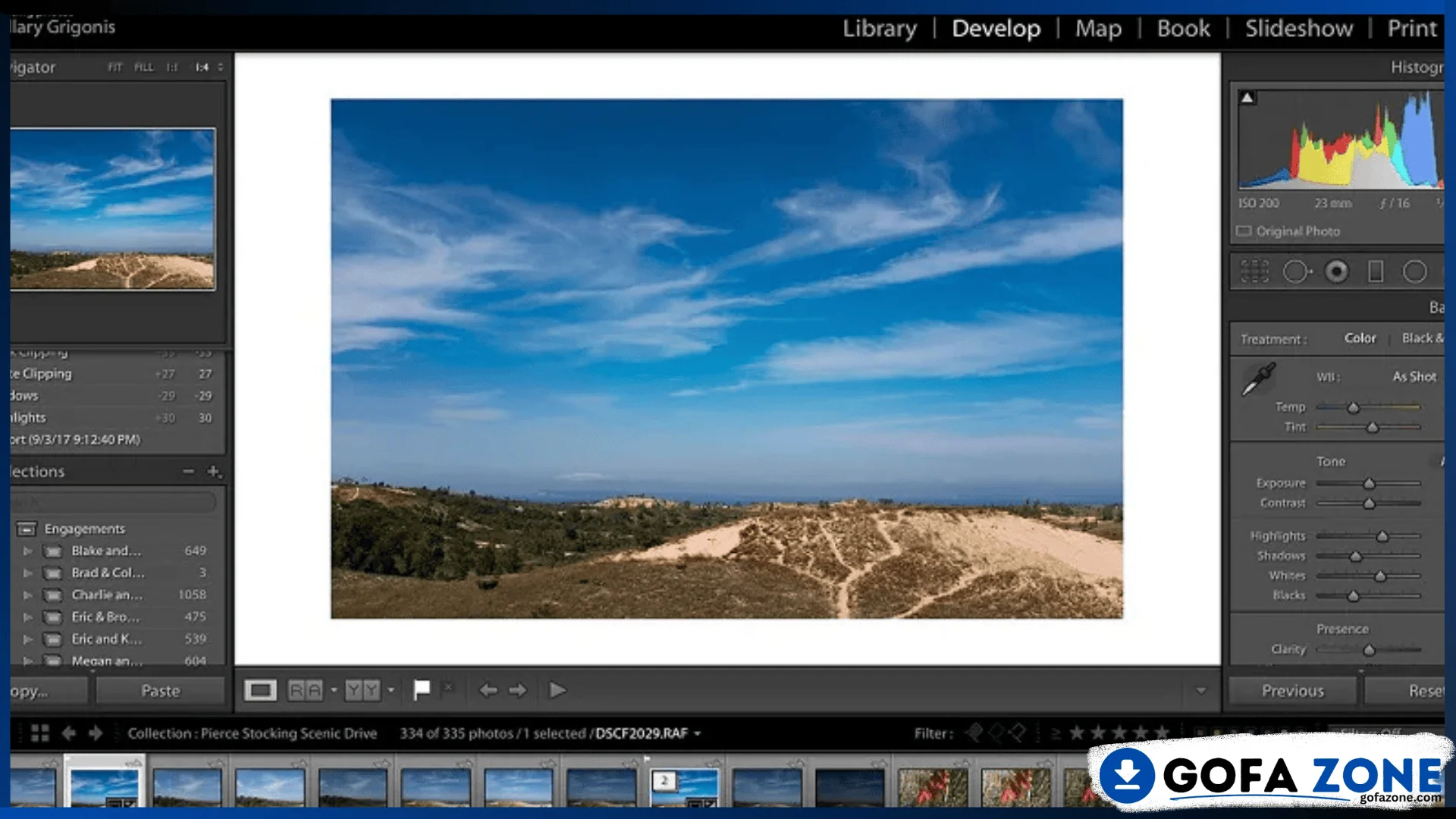Open As Shot white balance dropdown

click(1414, 376)
